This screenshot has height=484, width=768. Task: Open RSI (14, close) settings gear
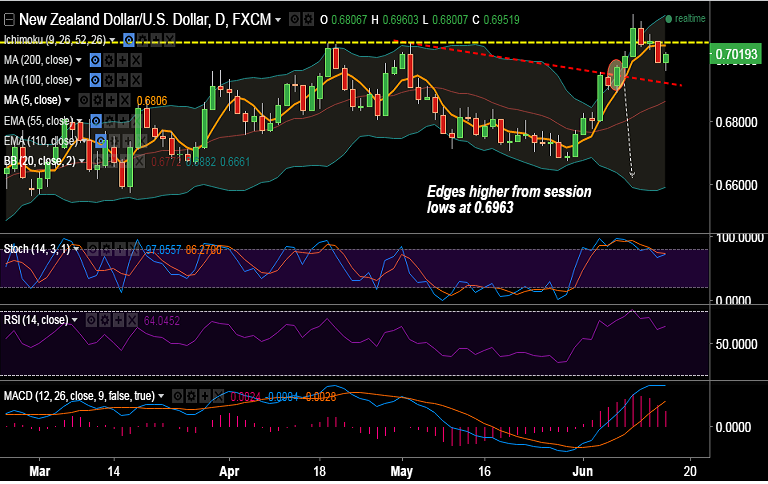[x=105, y=320]
